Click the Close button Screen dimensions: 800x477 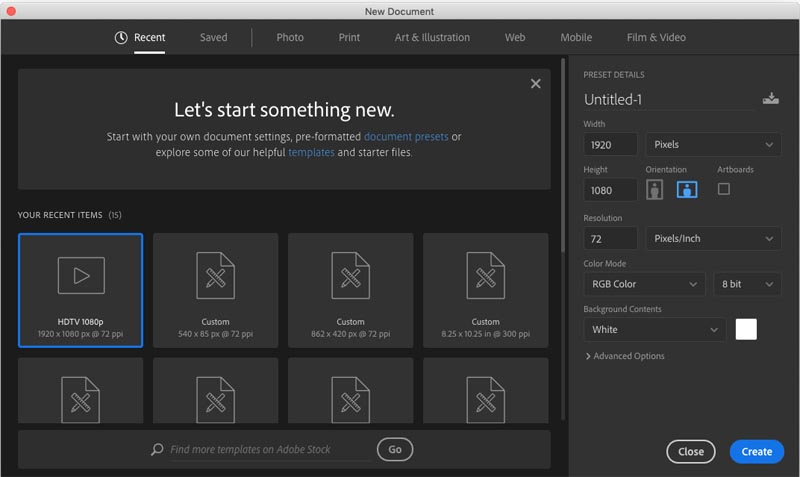pyautogui.click(x=691, y=451)
